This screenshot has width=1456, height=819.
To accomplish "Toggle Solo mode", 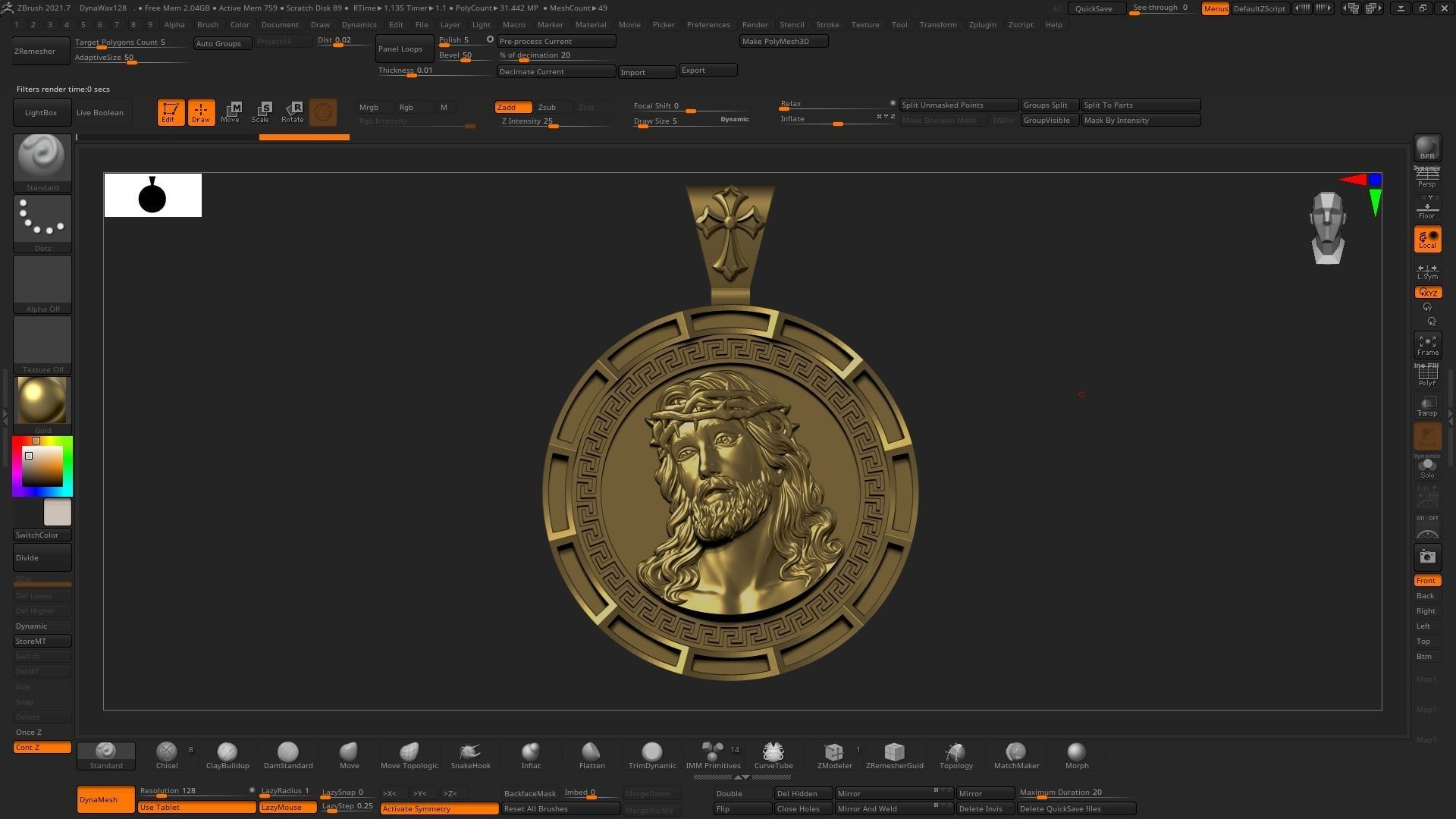I will (x=1427, y=467).
